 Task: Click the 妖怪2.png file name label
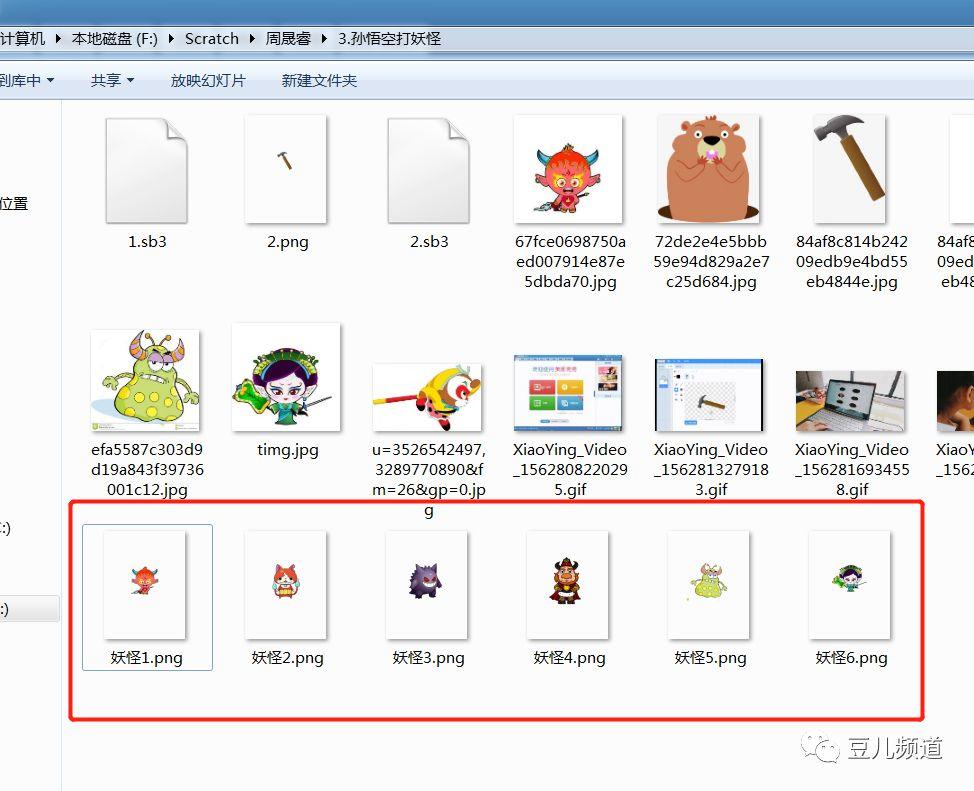click(288, 657)
